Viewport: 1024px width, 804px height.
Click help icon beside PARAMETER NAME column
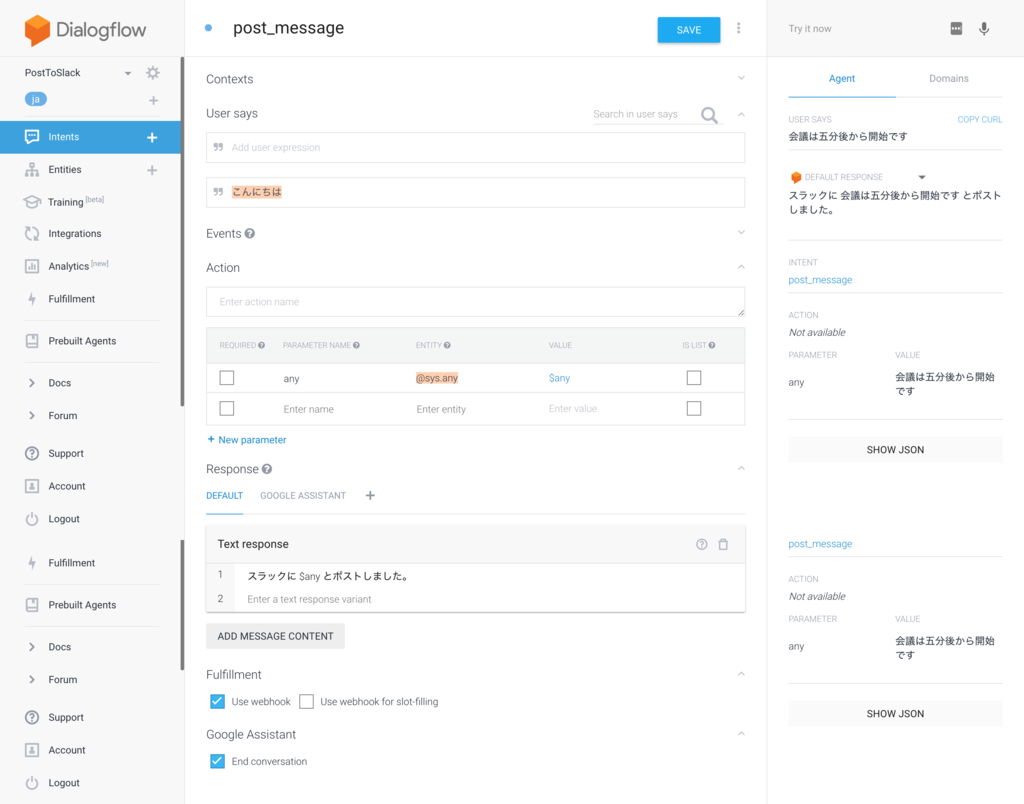click(x=357, y=345)
